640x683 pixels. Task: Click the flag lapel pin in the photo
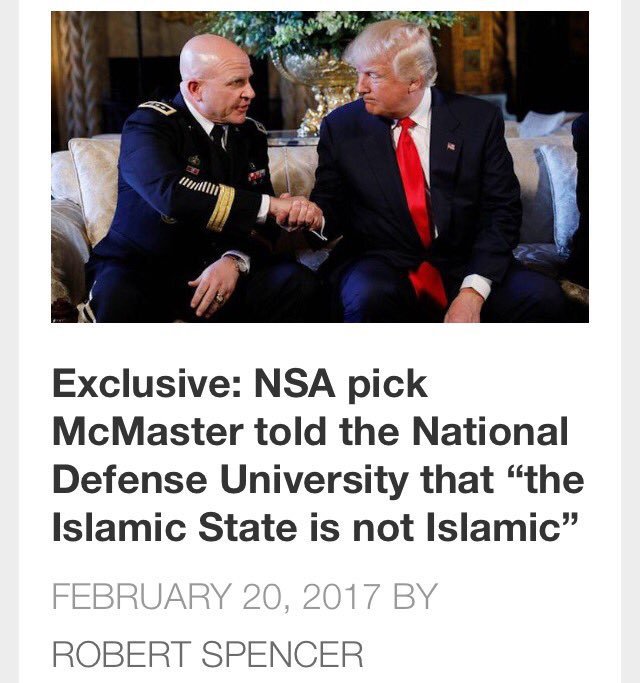coord(451,146)
